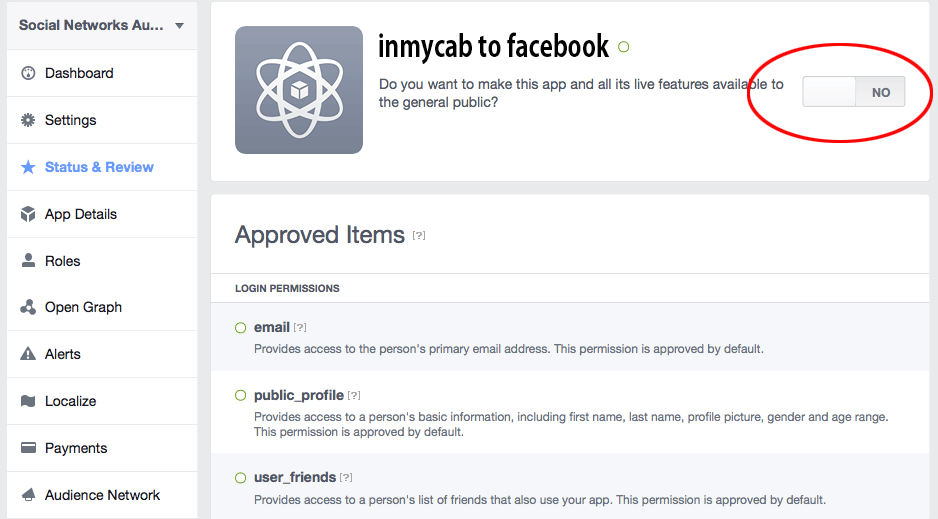Click the Open Graph nodes icon
This screenshot has height=519, width=938.
coord(28,307)
